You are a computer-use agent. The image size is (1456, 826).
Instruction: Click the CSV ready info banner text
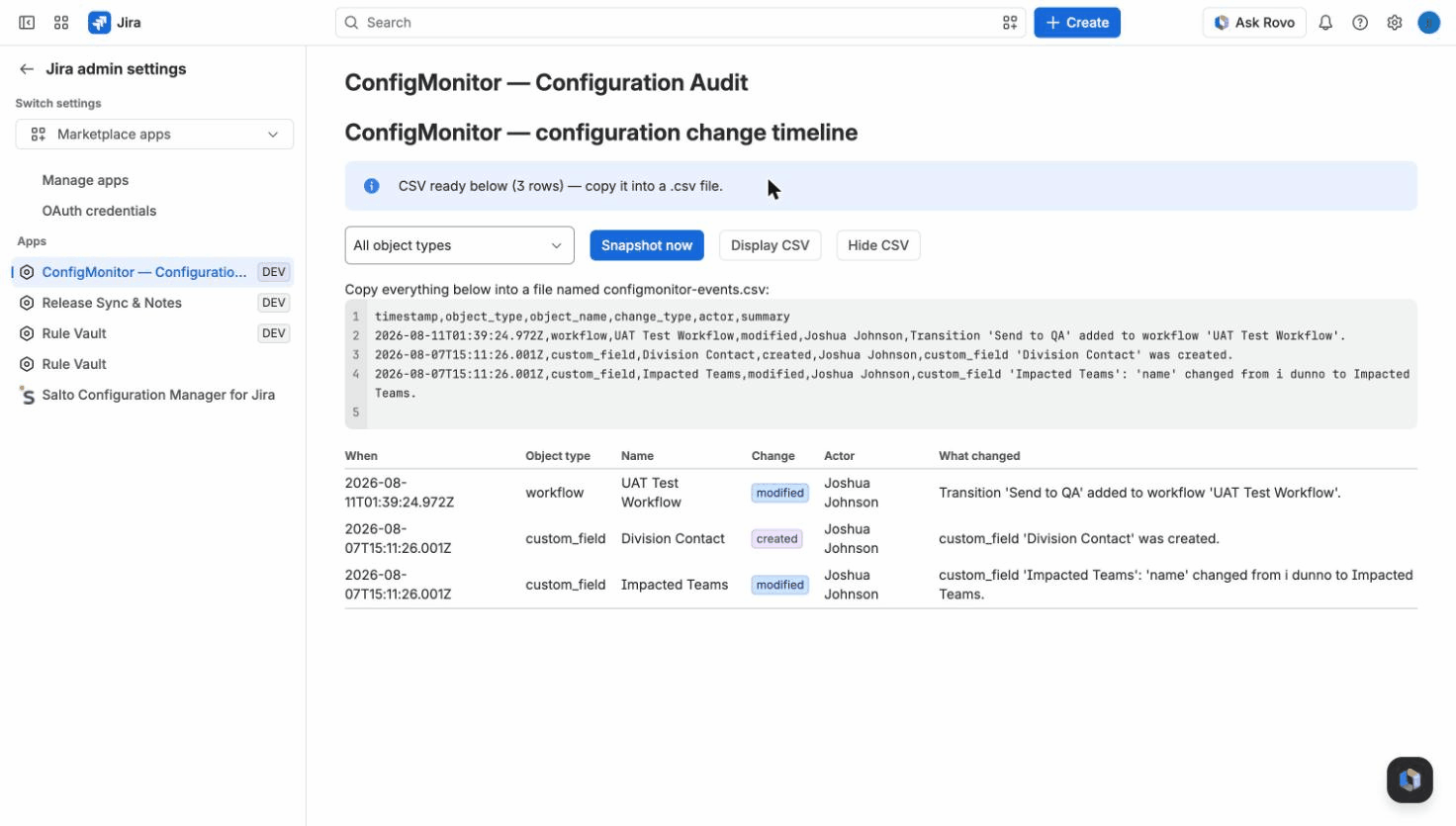pyautogui.click(x=561, y=186)
